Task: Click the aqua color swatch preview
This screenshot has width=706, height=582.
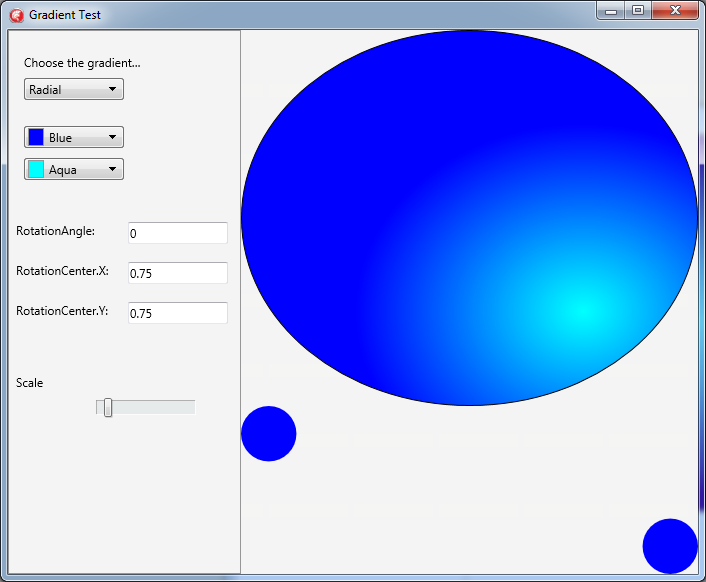Action: point(36,169)
